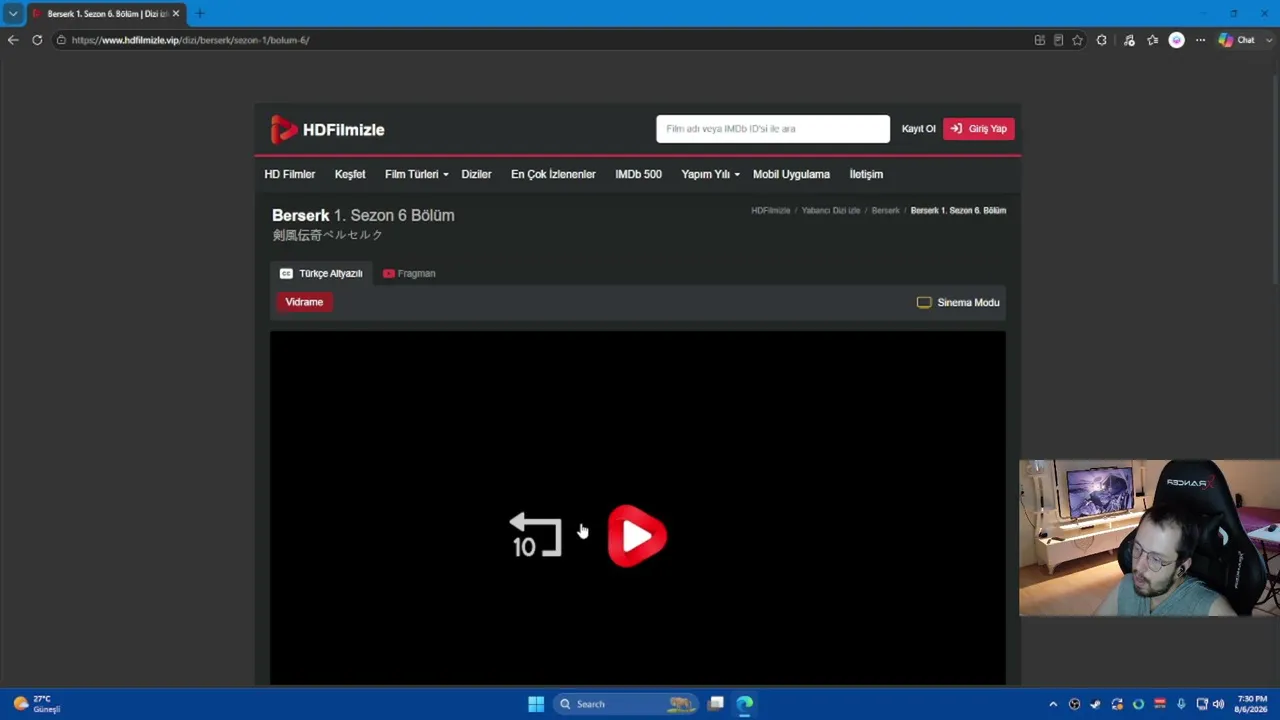Expand the Yapım Yılı dropdown
1280x720 pixels.
[710, 174]
